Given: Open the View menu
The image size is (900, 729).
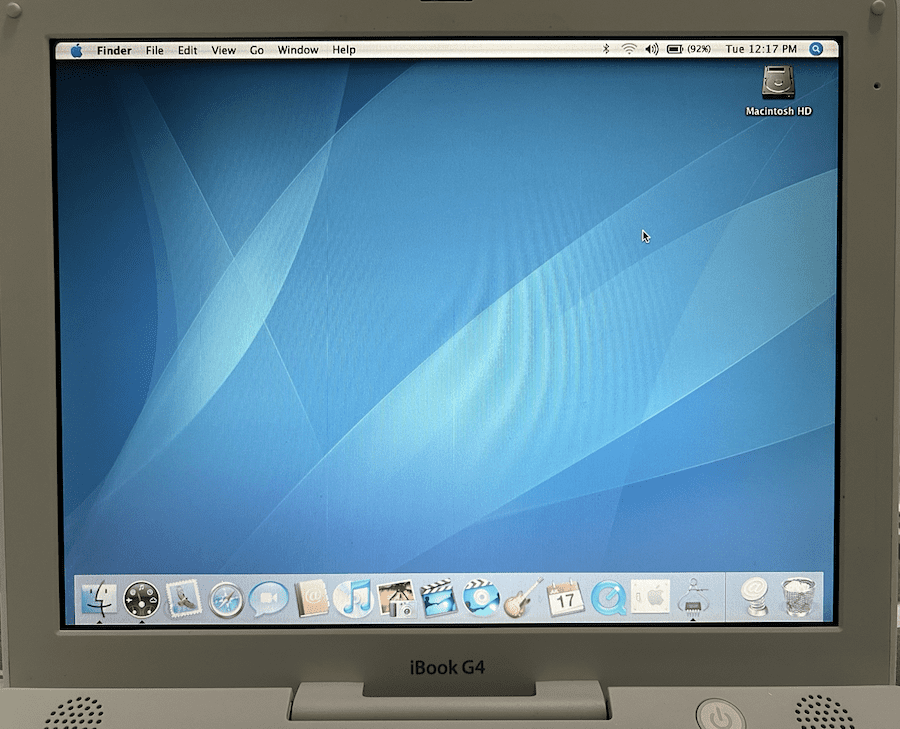Looking at the screenshot, I should pyautogui.click(x=224, y=51).
